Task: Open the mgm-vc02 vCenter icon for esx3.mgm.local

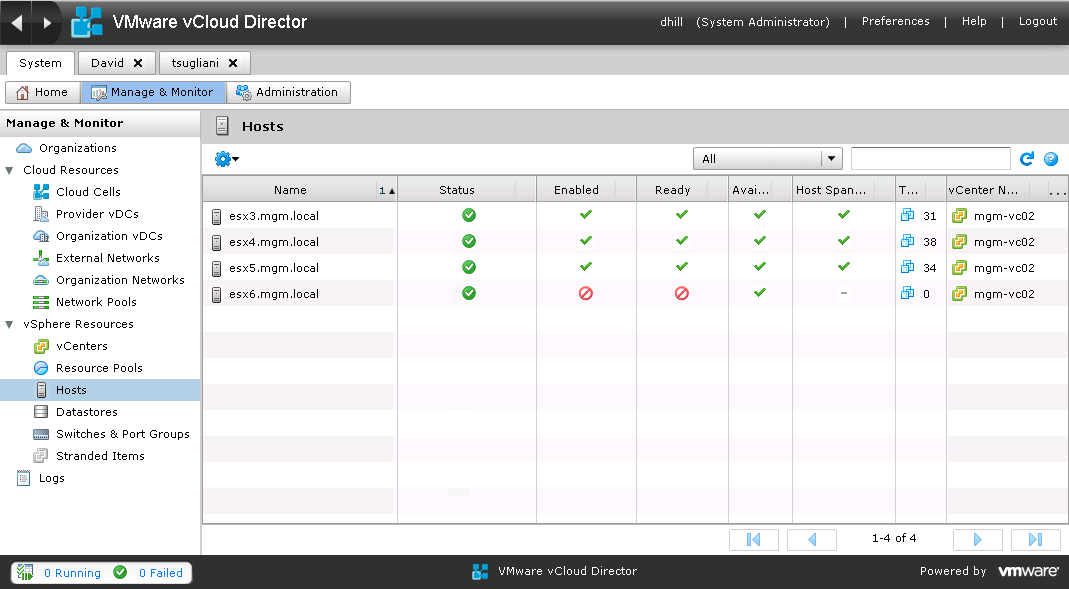Action: [961, 215]
